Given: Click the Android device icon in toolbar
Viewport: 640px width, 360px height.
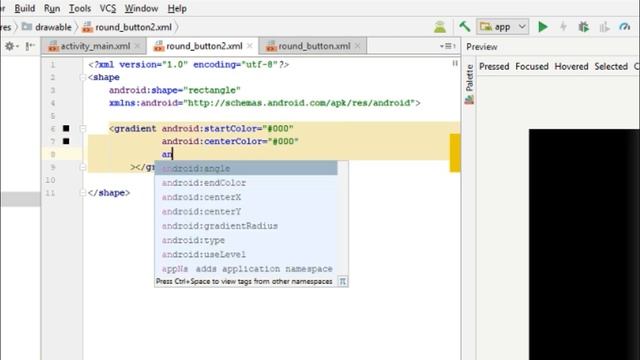Looking at the screenshot, I should [x=440, y=27].
